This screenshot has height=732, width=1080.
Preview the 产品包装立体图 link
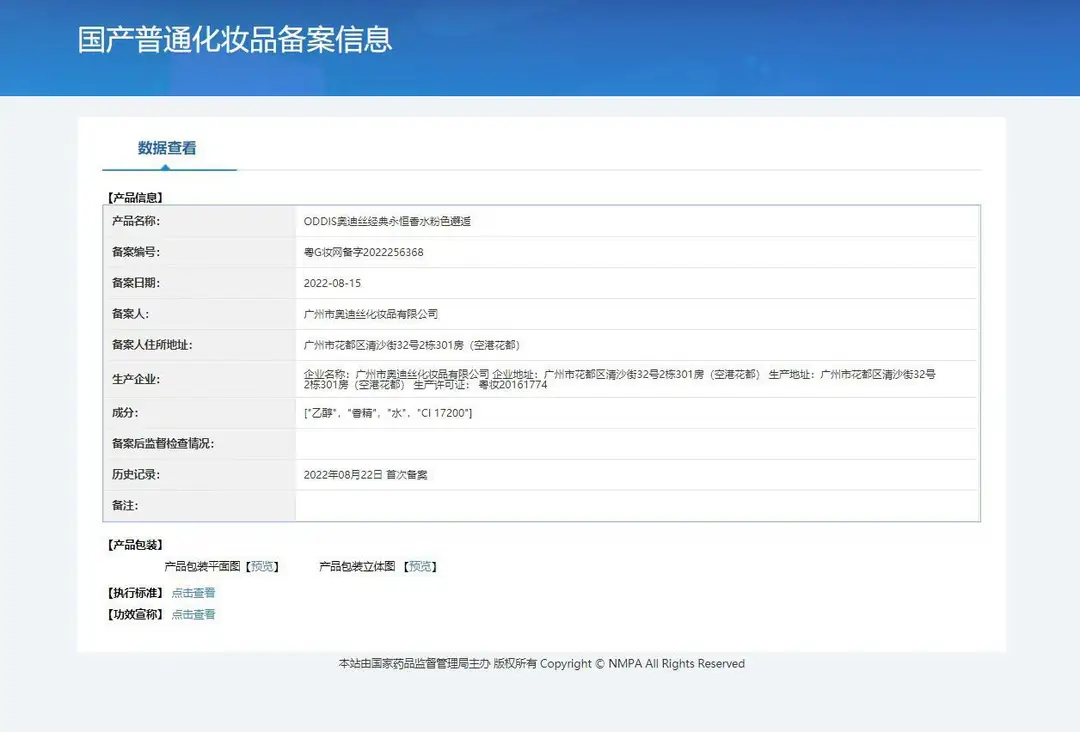[420, 566]
